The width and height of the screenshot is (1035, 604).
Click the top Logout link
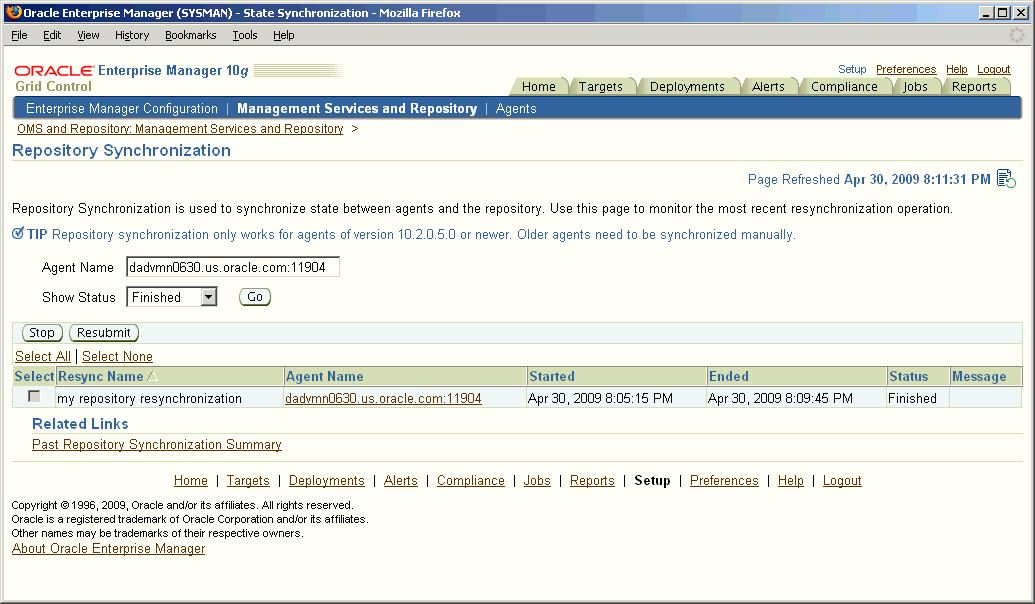coord(993,69)
